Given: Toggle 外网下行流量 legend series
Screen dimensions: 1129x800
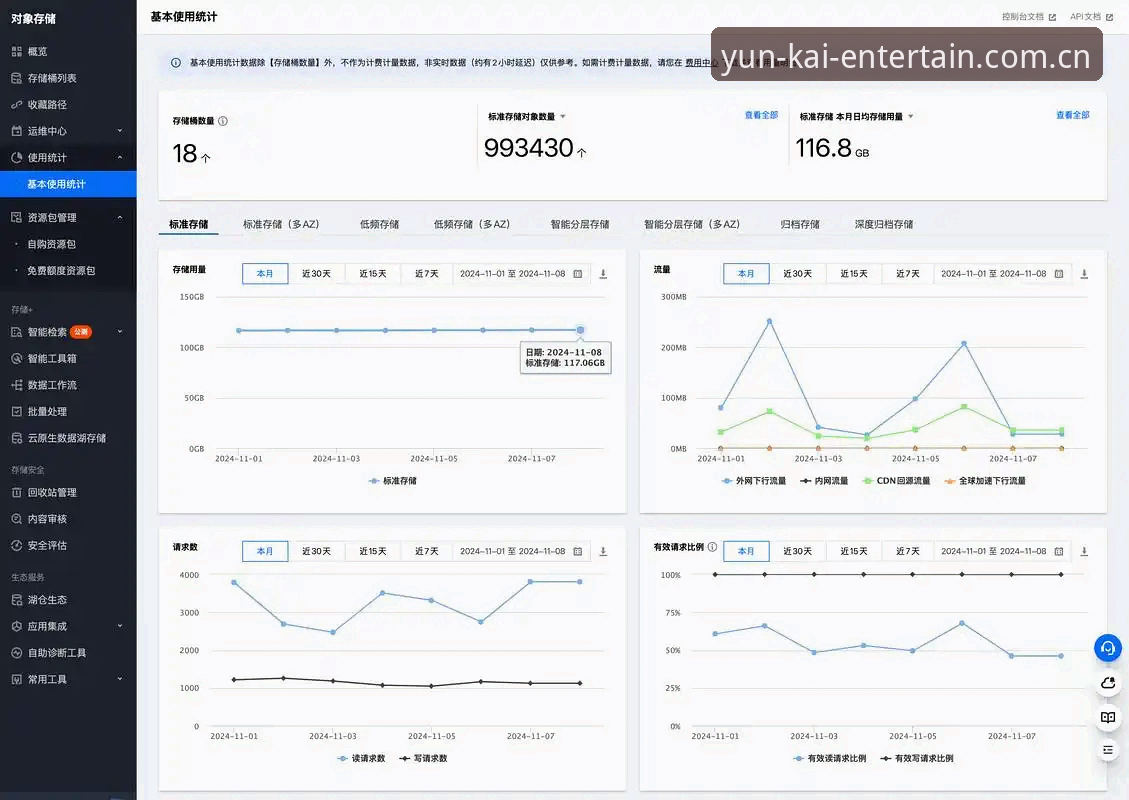Looking at the screenshot, I should 754,481.
